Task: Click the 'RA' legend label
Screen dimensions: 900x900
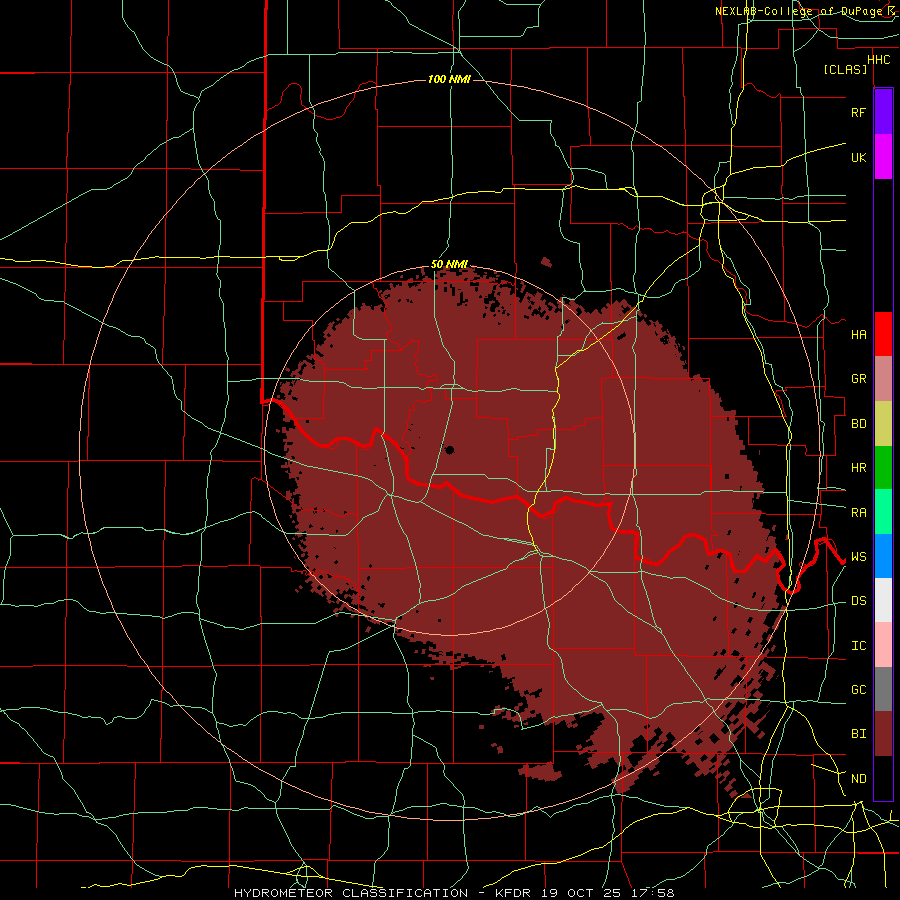Action: click(x=858, y=513)
